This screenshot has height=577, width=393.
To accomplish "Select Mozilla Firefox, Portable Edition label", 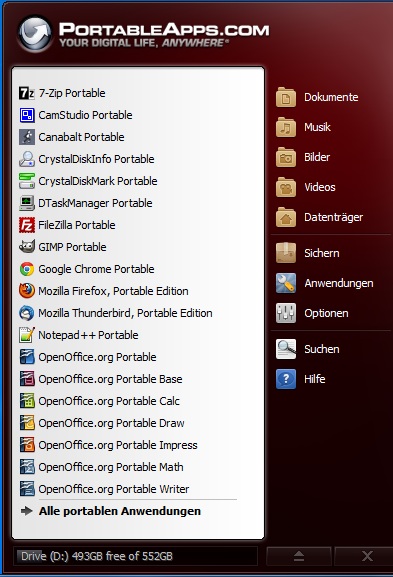I will pos(113,291).
